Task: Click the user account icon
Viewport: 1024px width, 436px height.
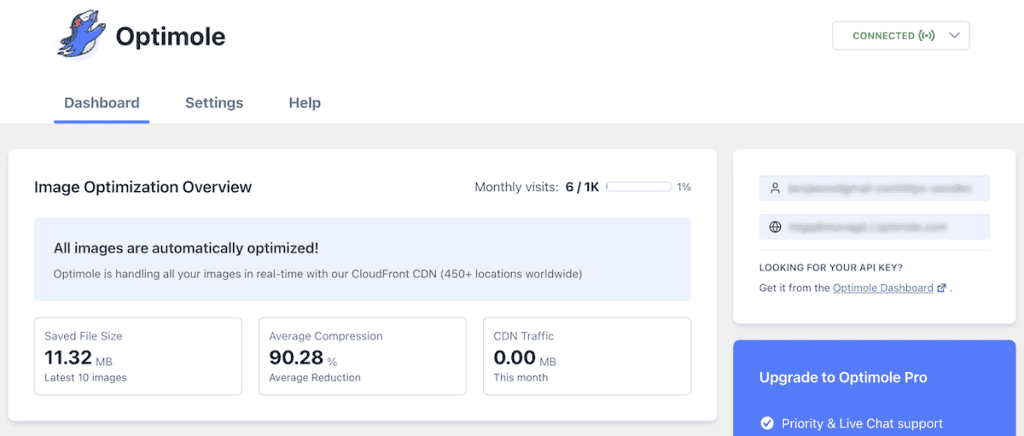Action: point(775,189)
